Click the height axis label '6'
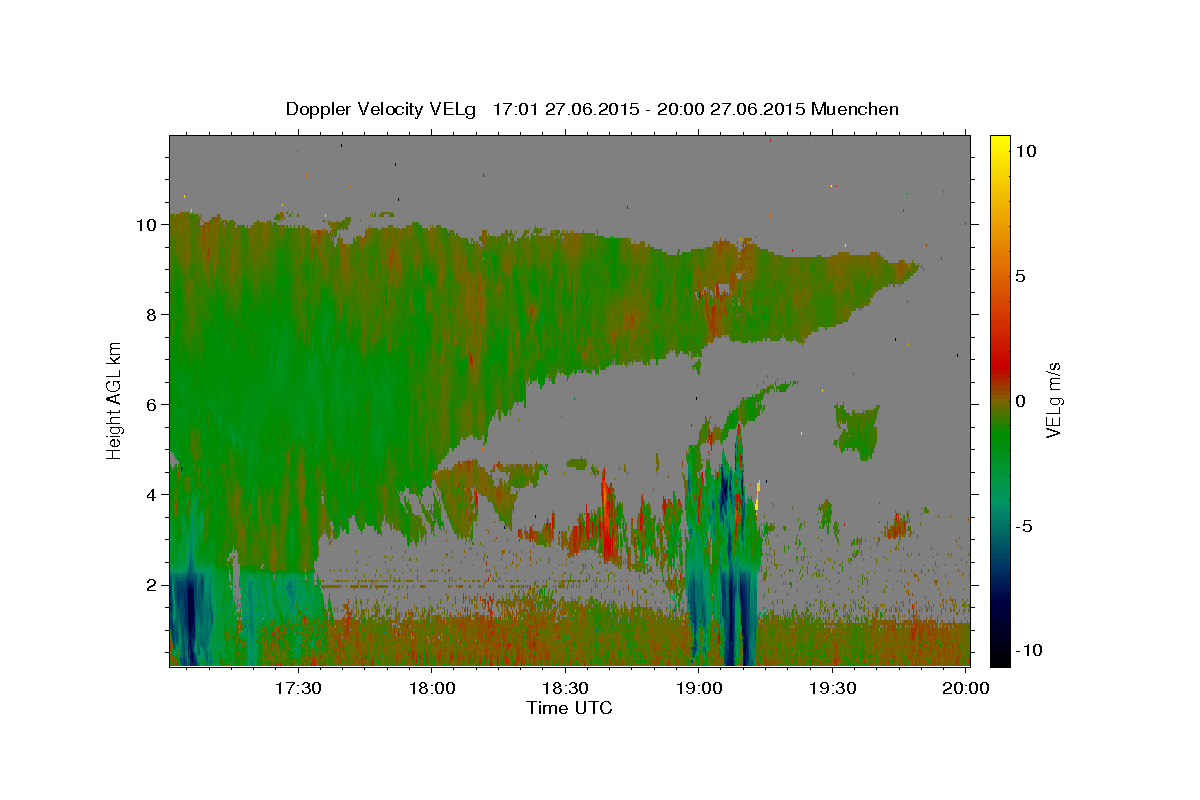This screenshot has height=800, width=1200. coord(152,405)
